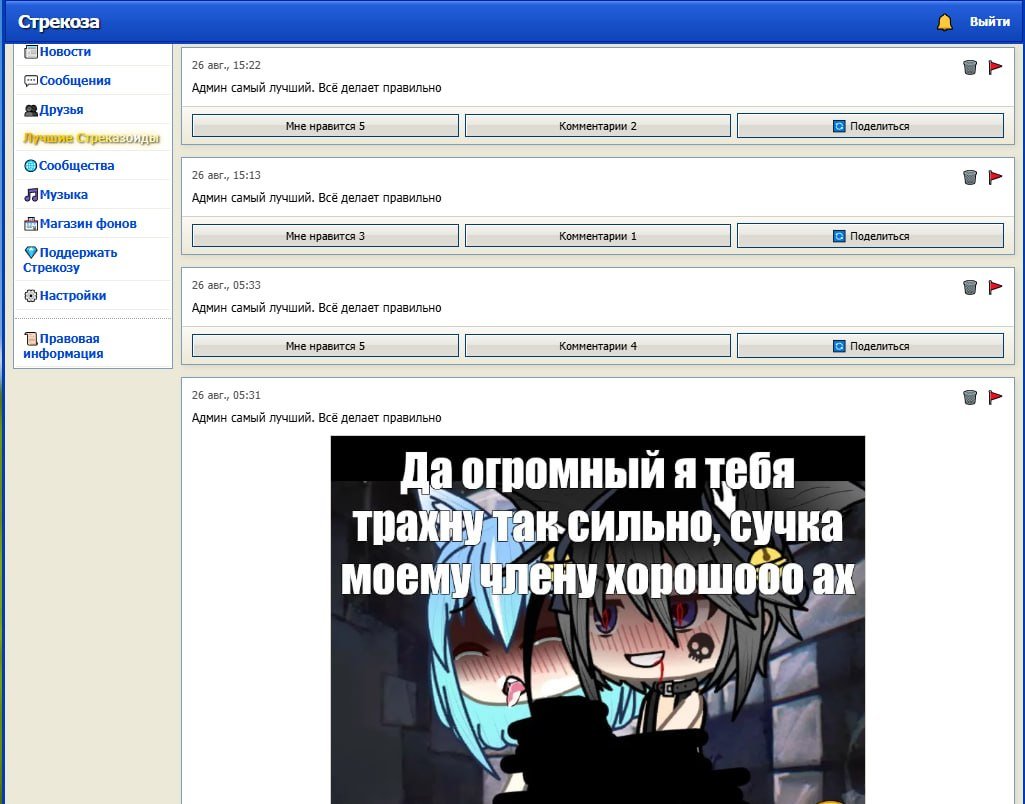Viewport: 1025px width, 804px height.
Task: Delete the 05:31 post with trash icon
Action: pos(970,397)
